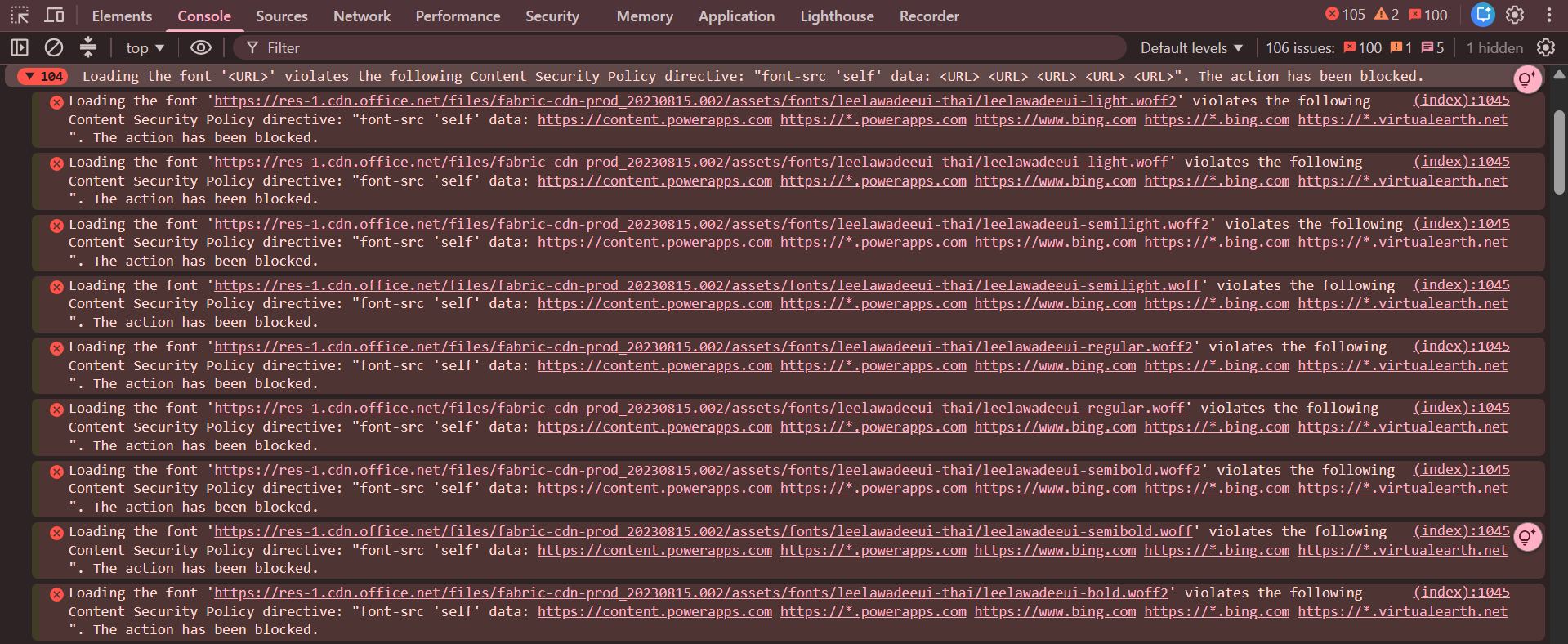This screenshot has height=644, width=1568.
Task: Switch to the Elements tab
Action: tap(122, 16)
